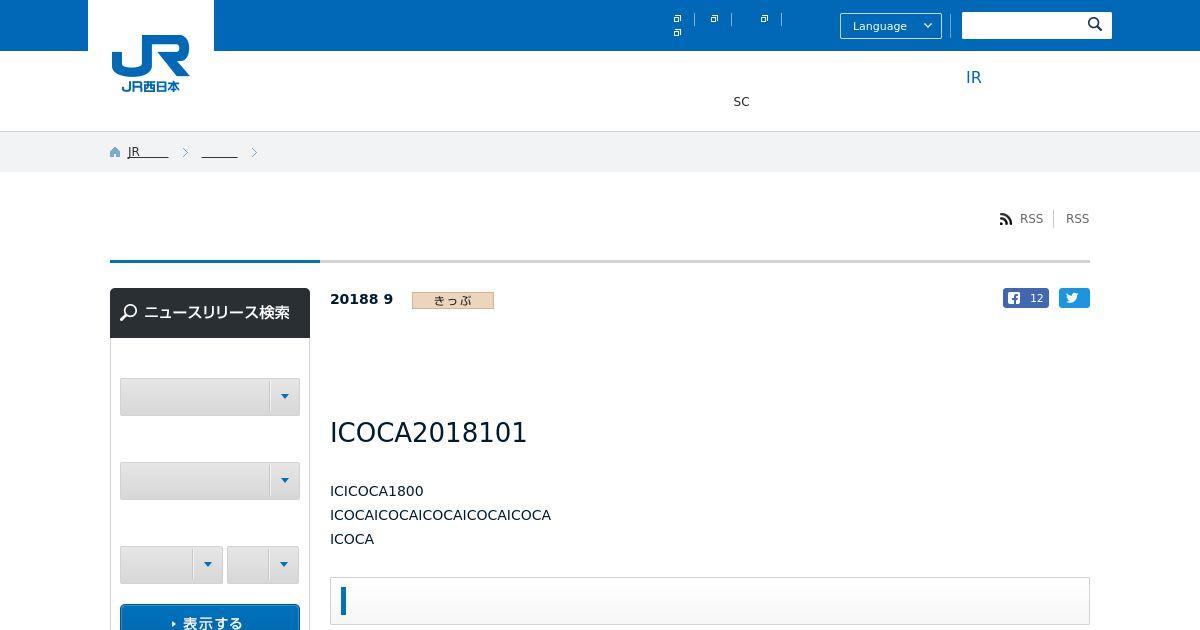Click the third external-link icon in header
This screenshot has width=1200, height=630.
tap(764, 19)
